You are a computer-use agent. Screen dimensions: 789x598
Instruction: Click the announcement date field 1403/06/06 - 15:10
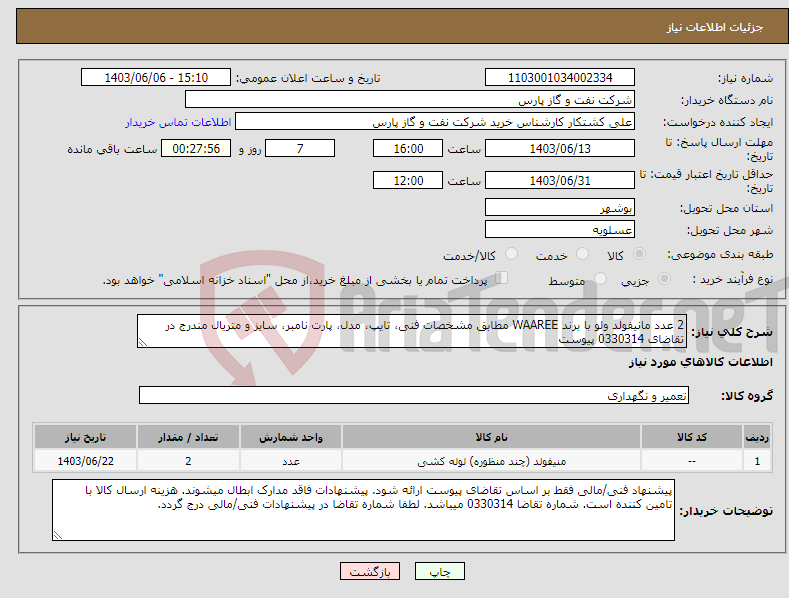tap(156, 78)
